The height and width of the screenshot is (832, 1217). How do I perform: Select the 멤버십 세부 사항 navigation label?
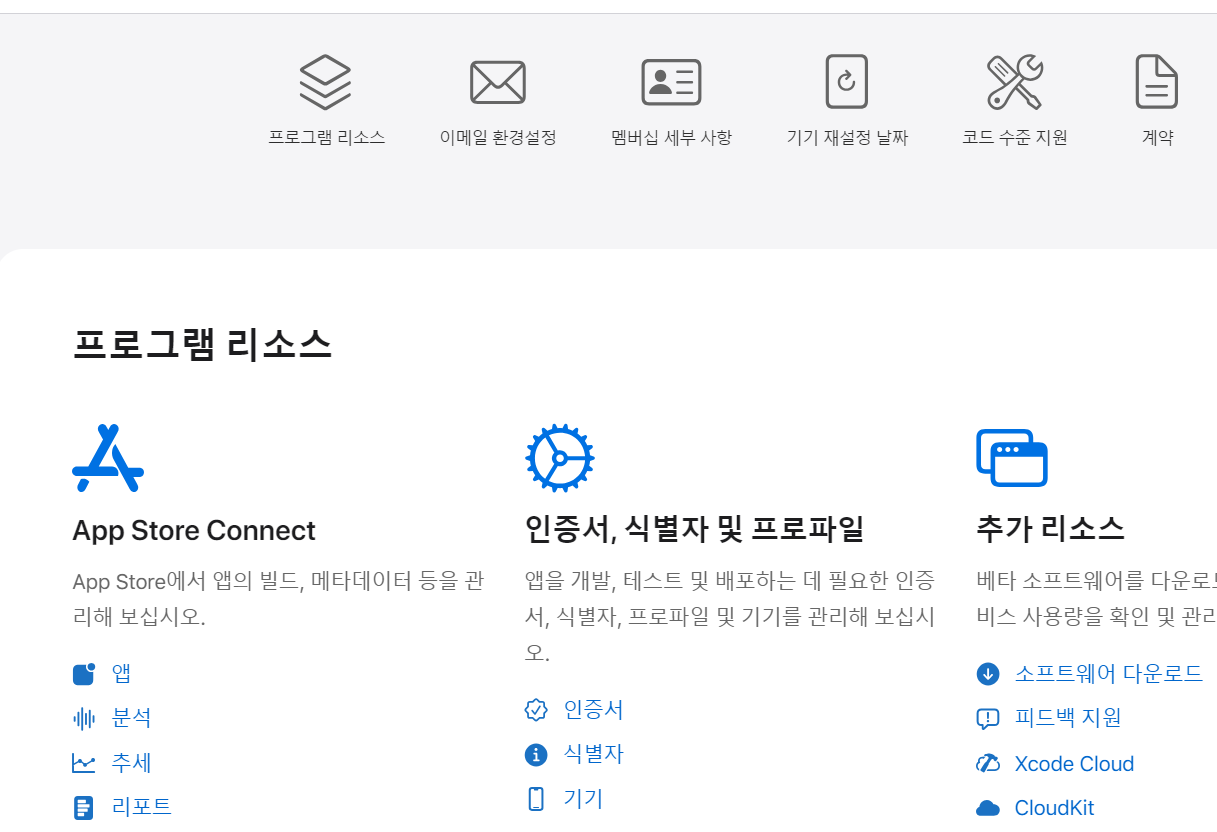671,138
